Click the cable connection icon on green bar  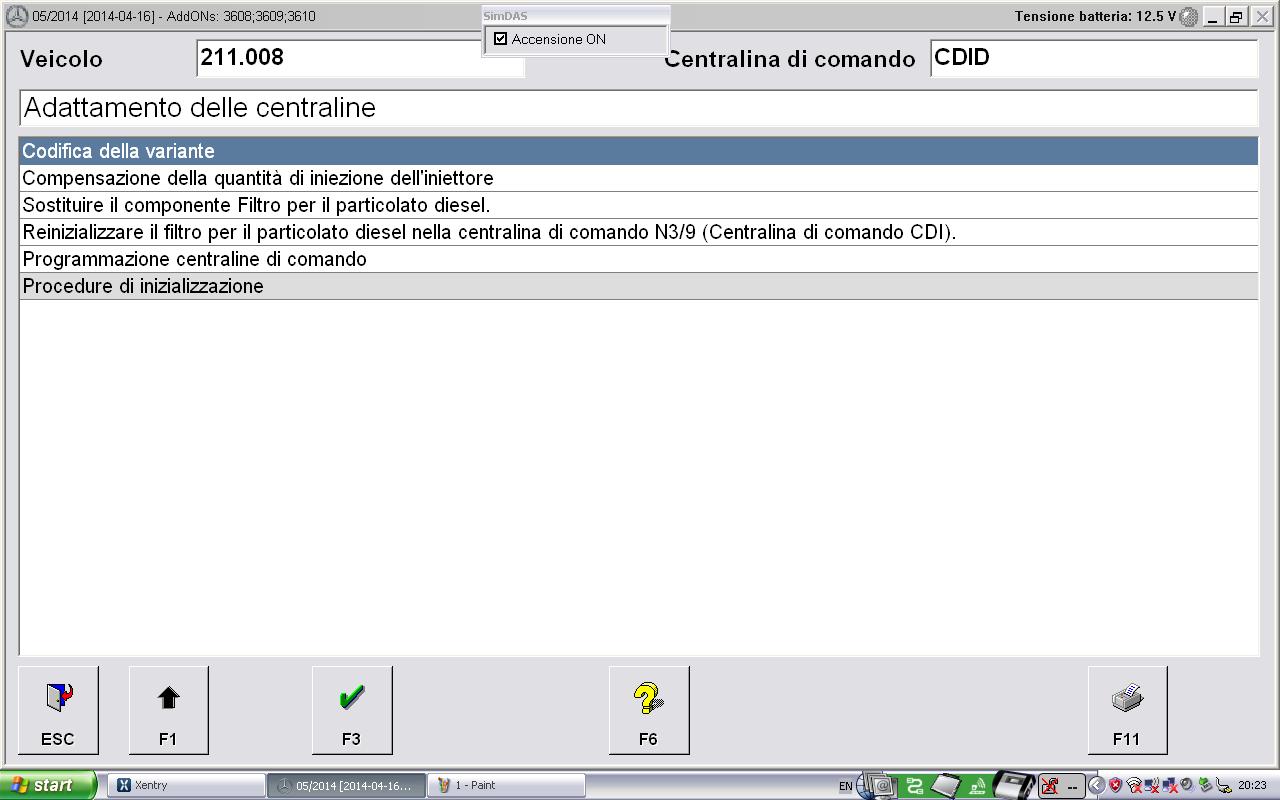(914, 786)
